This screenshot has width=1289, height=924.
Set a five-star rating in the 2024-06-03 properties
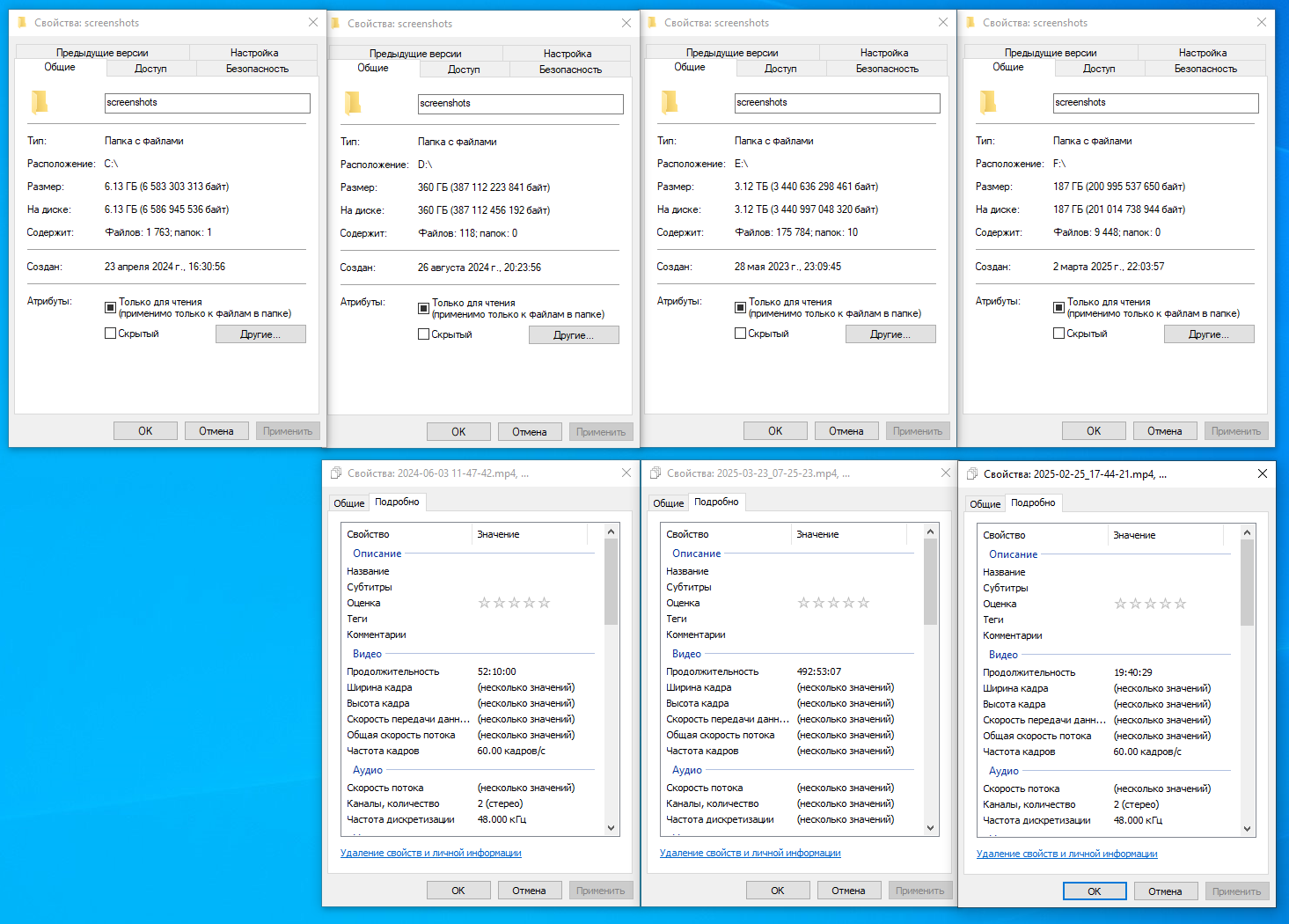pos(545,603)
